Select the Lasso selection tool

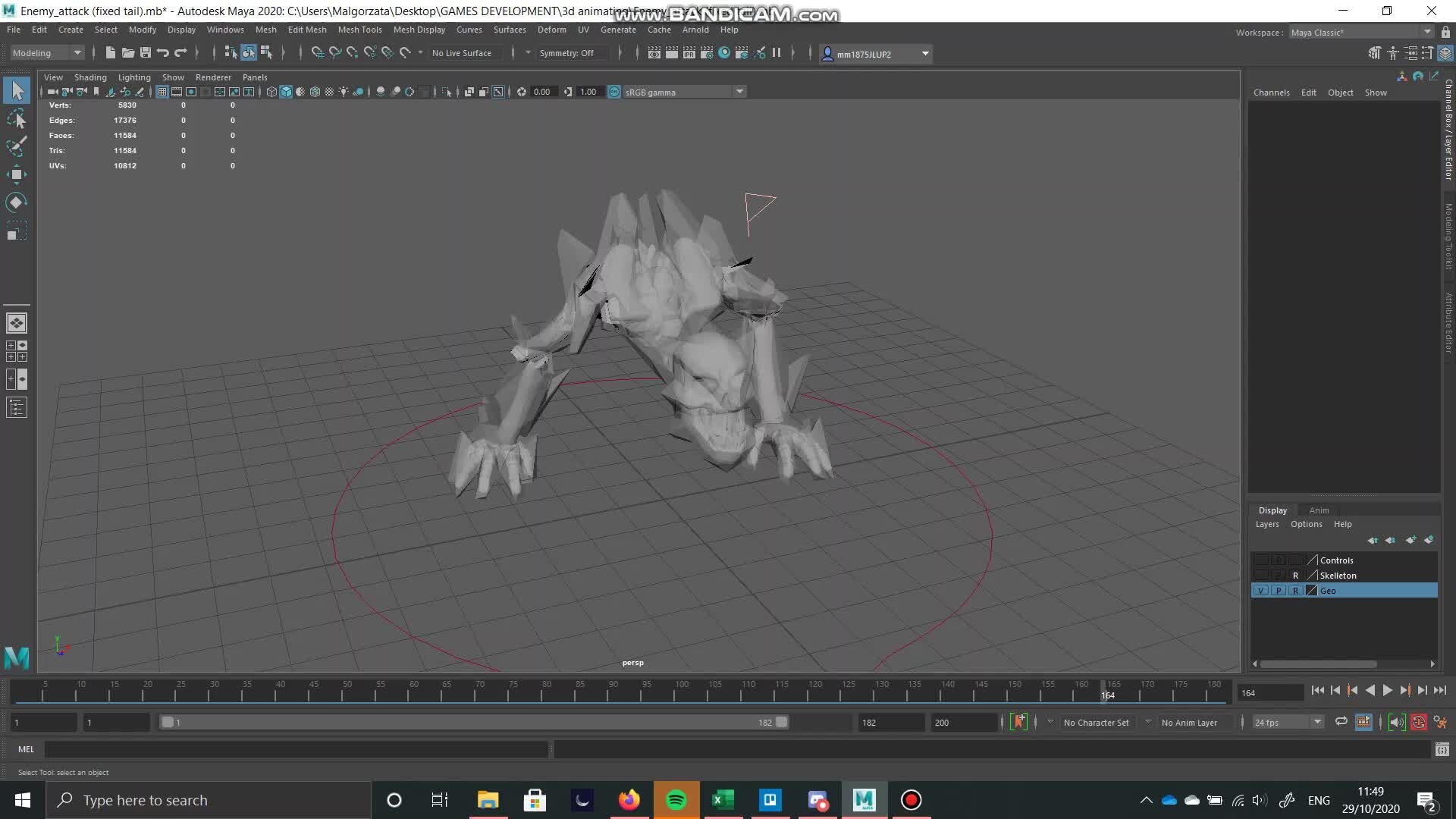click(17, 119)
